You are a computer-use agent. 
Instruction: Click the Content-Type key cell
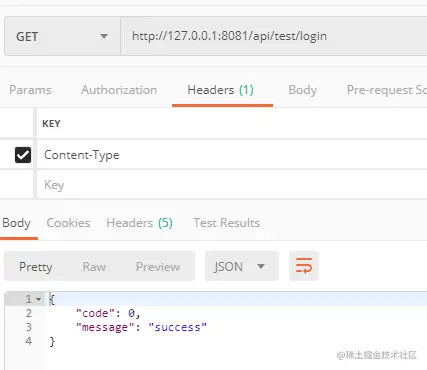[232, 155]
